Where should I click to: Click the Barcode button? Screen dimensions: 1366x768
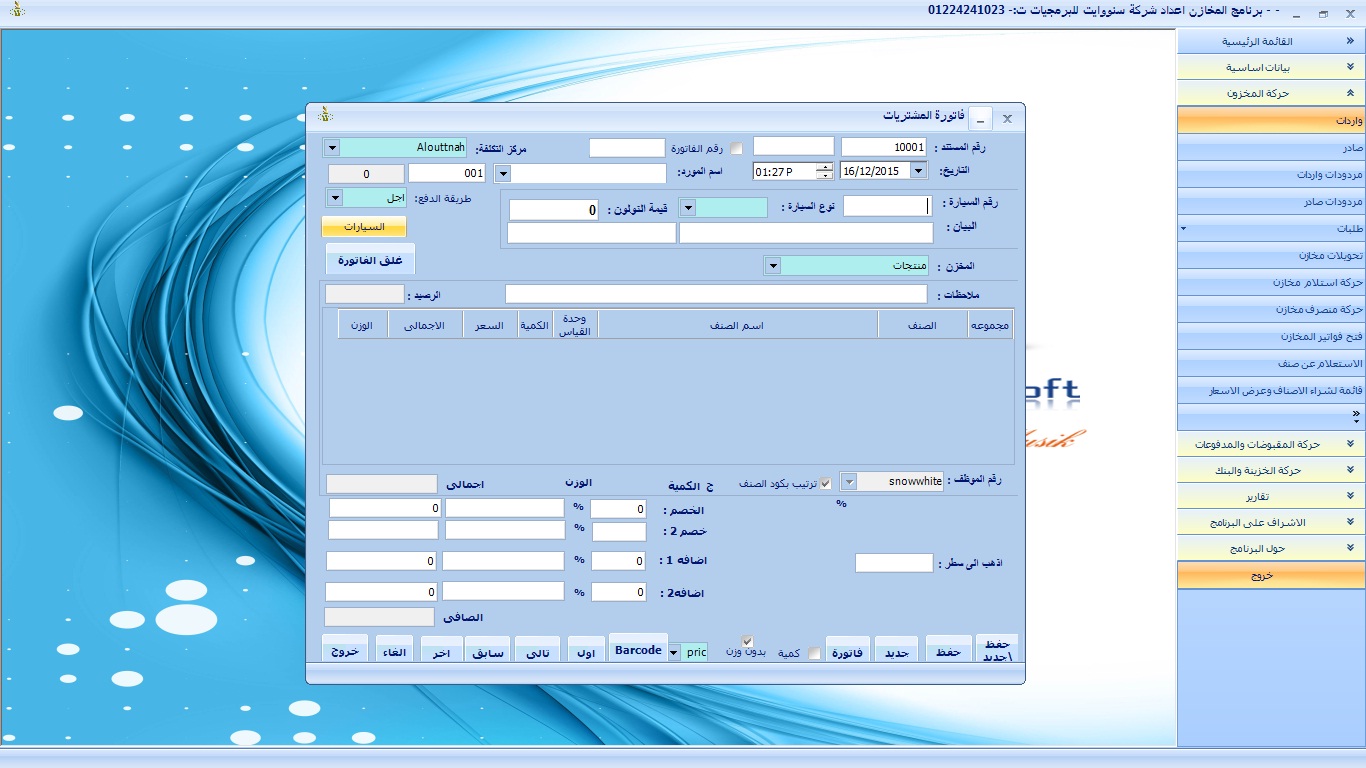pos(638,650)
